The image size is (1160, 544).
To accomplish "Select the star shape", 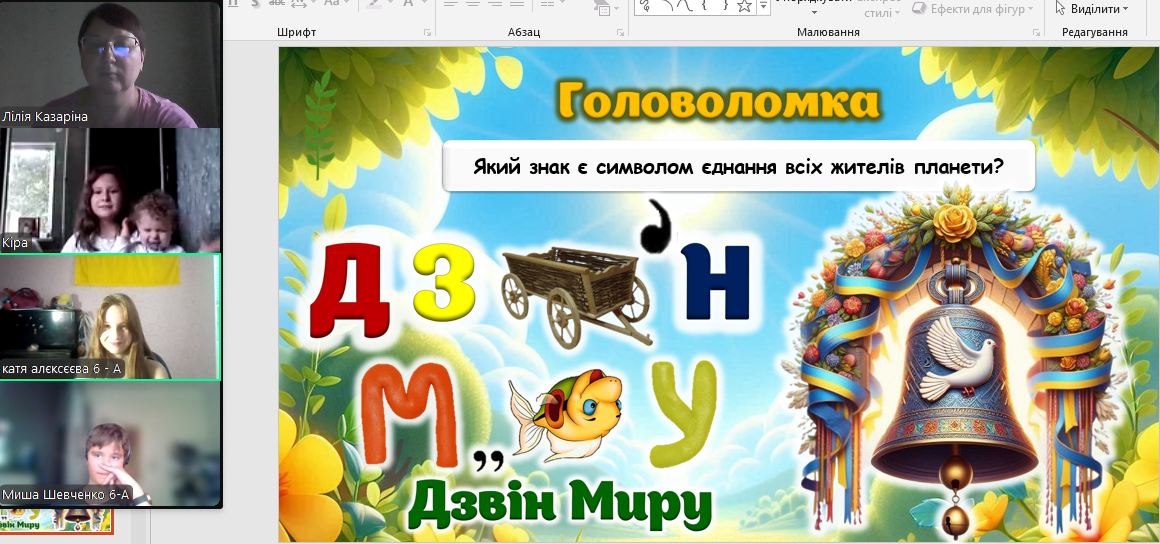I will coord(744,6).
